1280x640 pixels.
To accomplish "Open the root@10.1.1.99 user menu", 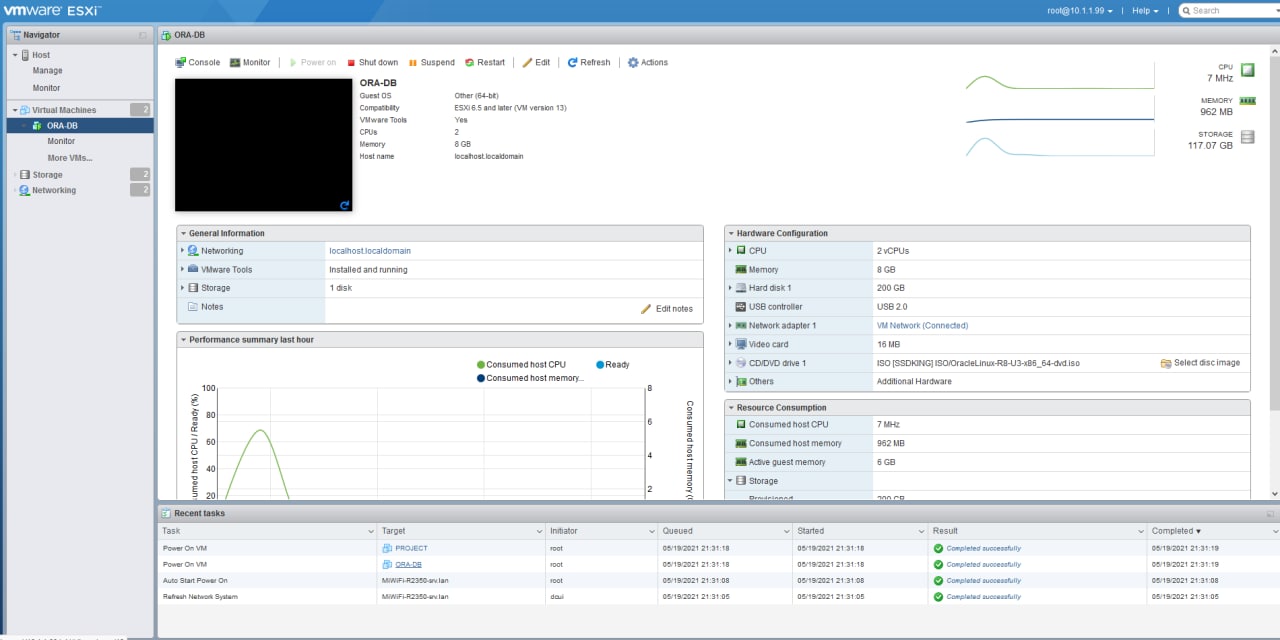I will point(1080,10).
